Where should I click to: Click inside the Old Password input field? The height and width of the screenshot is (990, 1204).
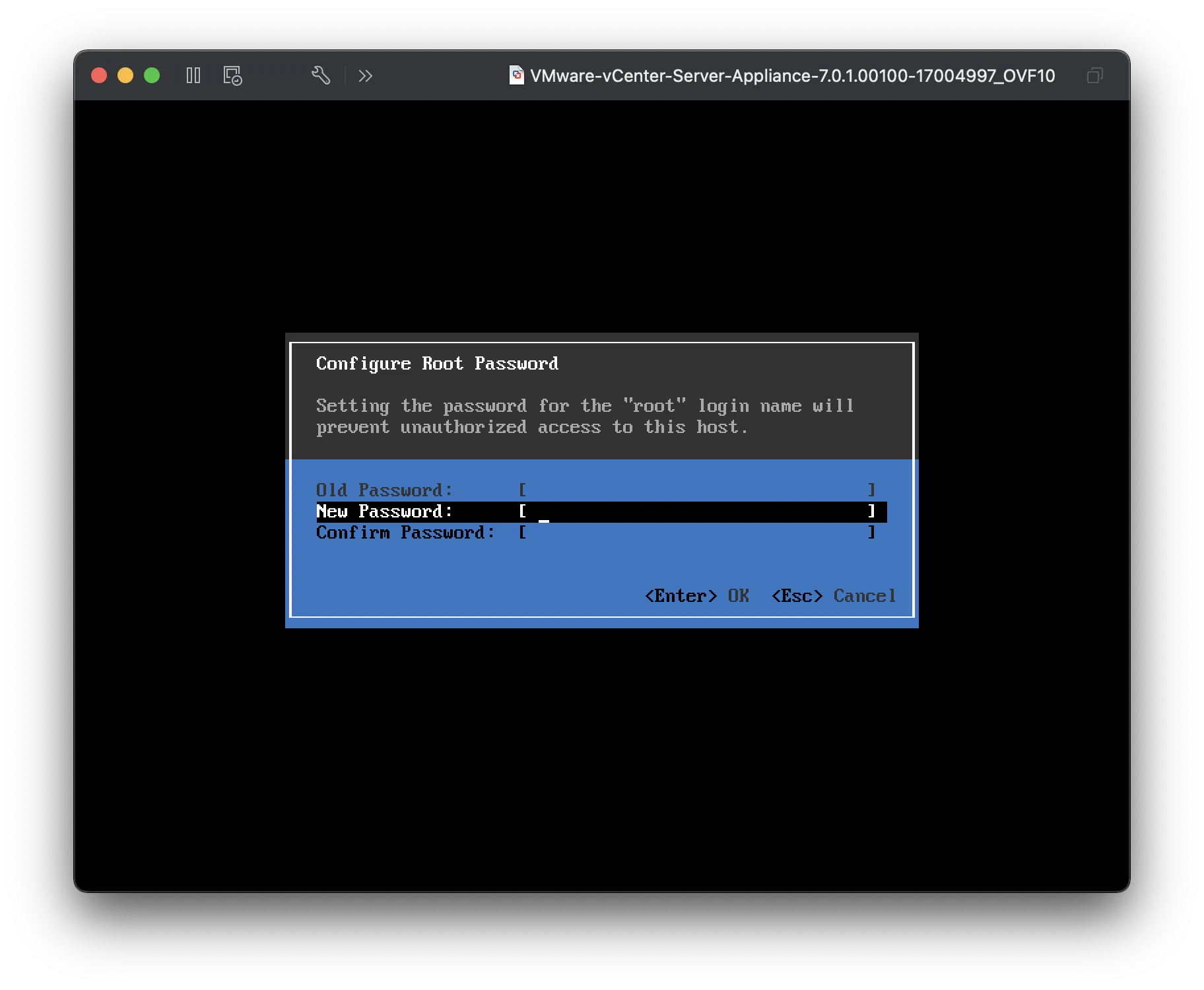696,490
